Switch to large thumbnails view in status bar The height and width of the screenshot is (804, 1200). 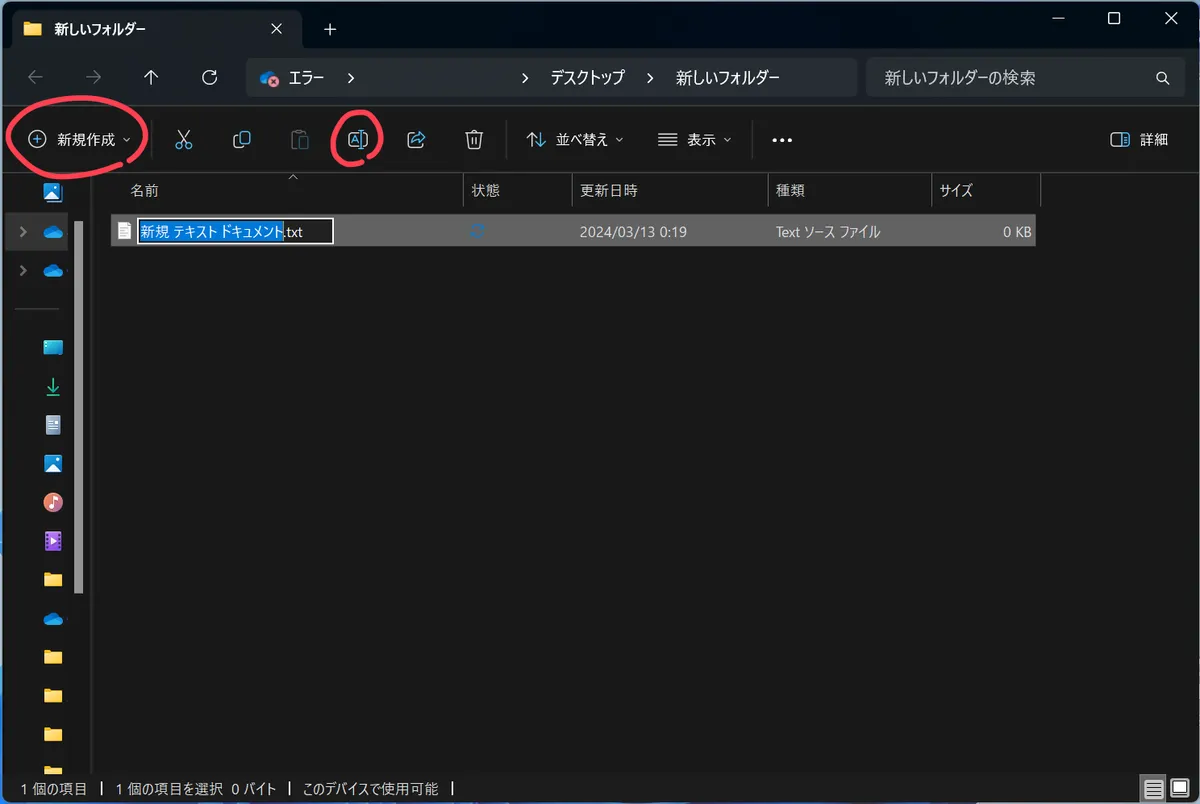coord(1180,788)
